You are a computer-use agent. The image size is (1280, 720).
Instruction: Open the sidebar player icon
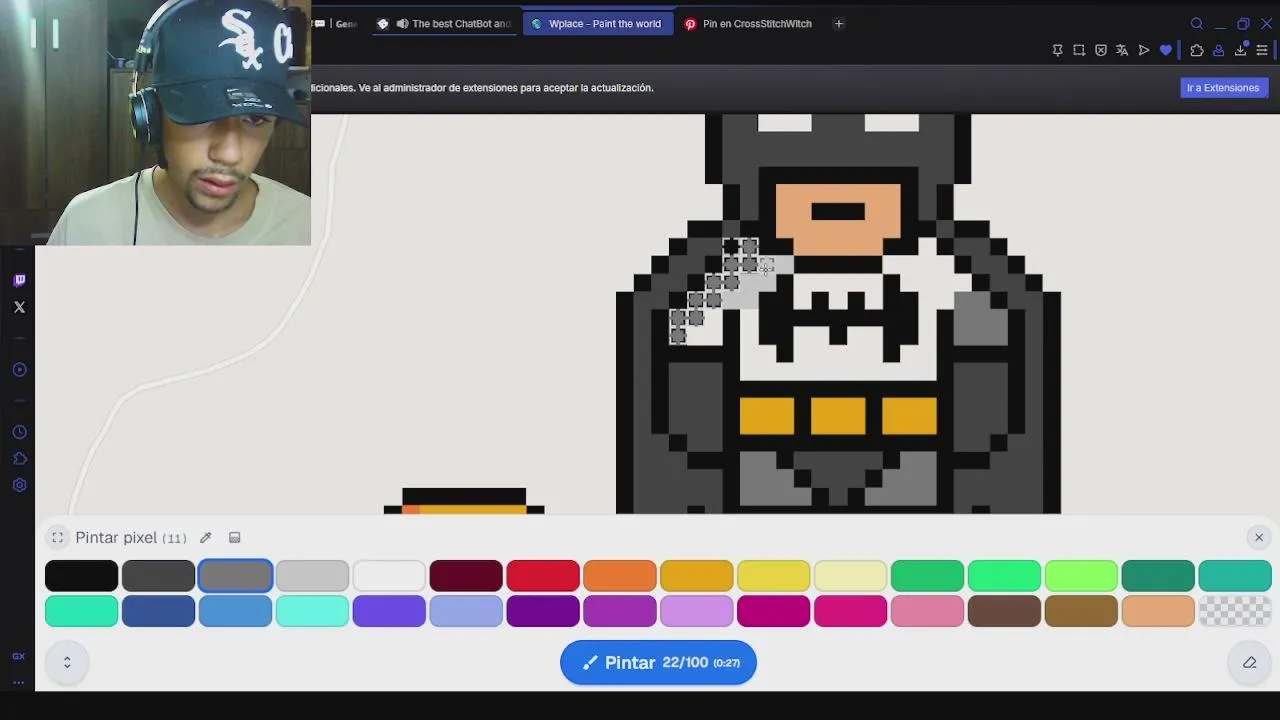pyautogui.click(x=19, y=370)
